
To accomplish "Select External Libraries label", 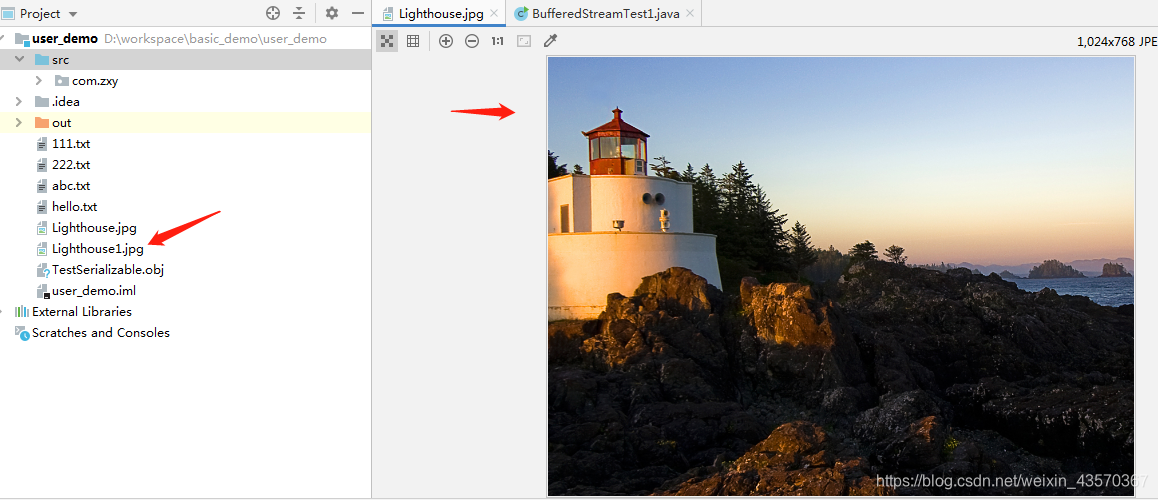I will click(x=82, y=312).
